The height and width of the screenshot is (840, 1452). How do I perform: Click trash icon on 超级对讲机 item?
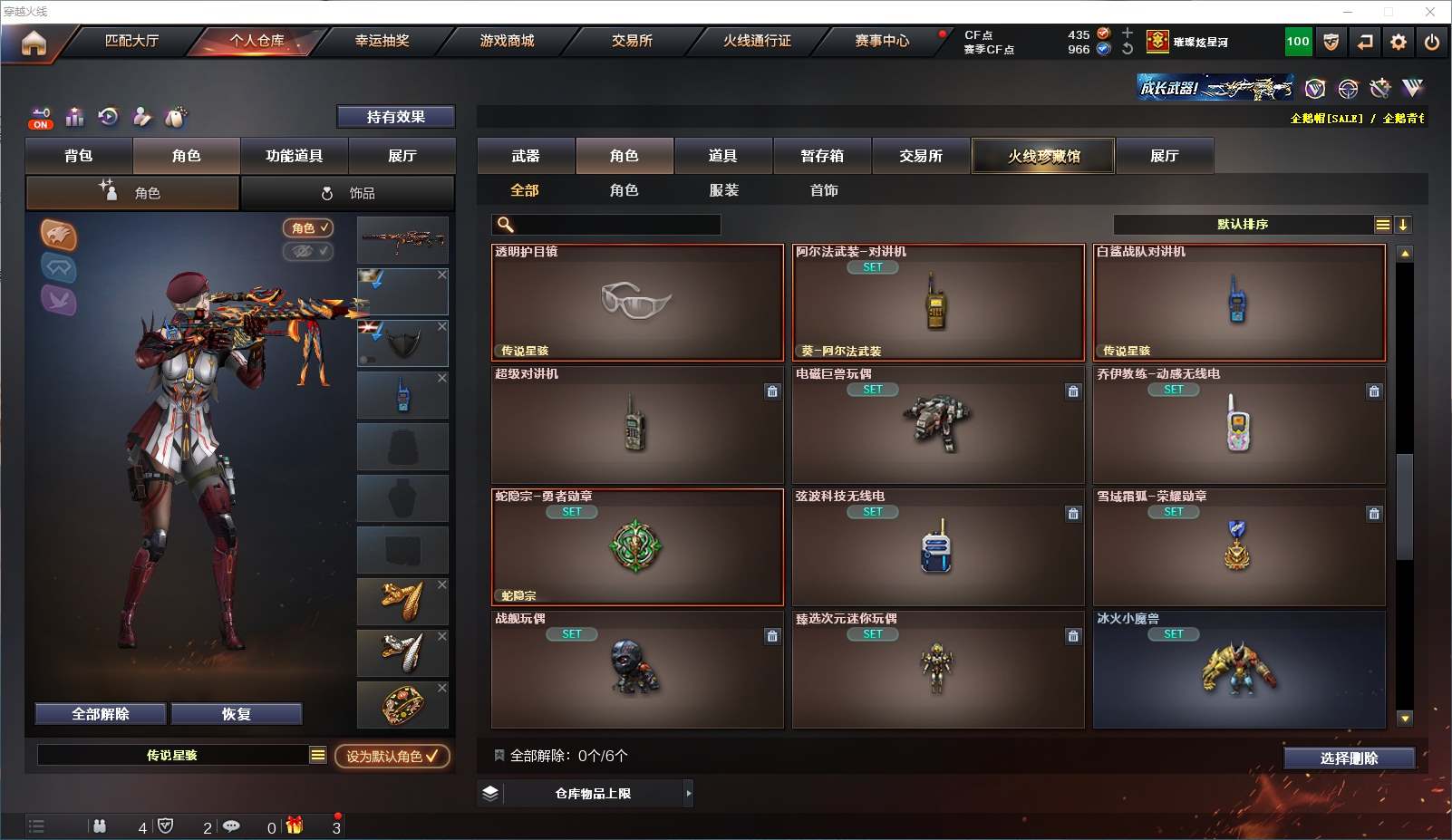pos(772,391)
